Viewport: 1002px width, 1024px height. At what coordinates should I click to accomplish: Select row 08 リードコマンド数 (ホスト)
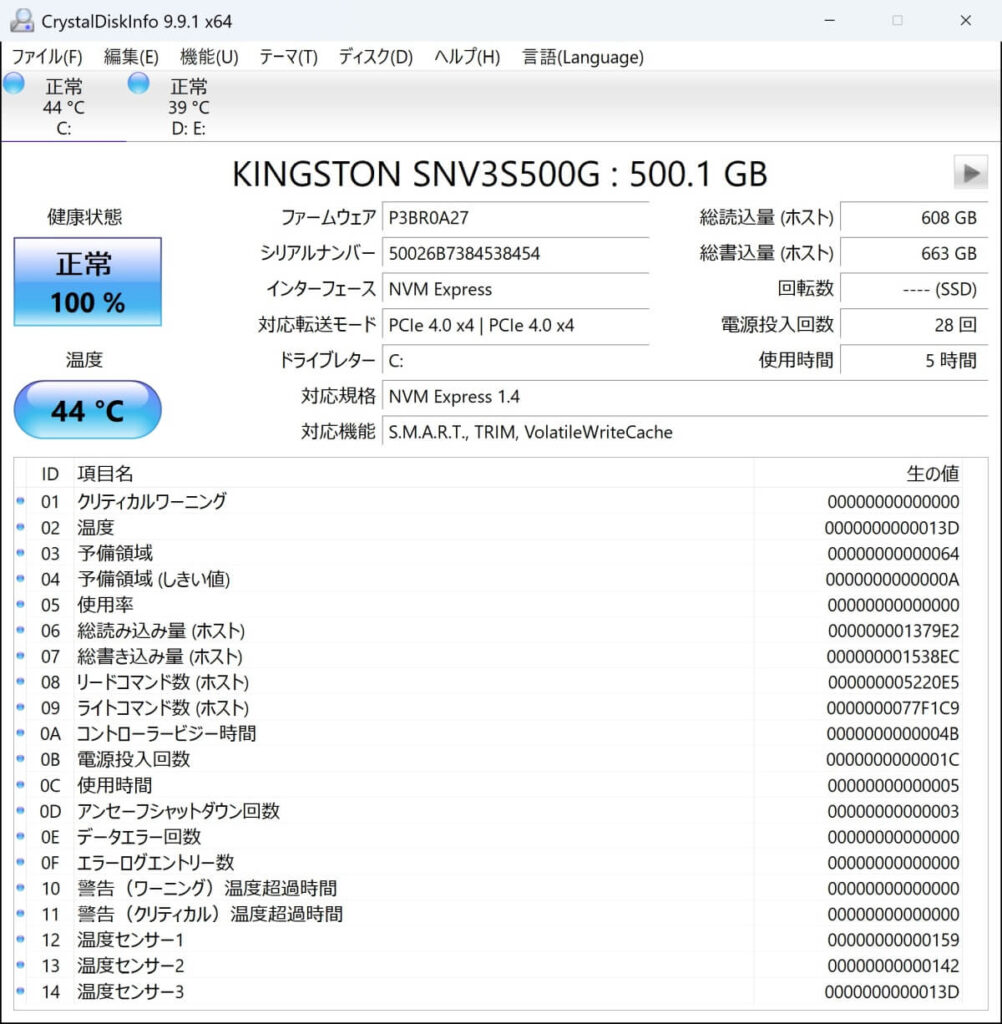pos(488,682)
